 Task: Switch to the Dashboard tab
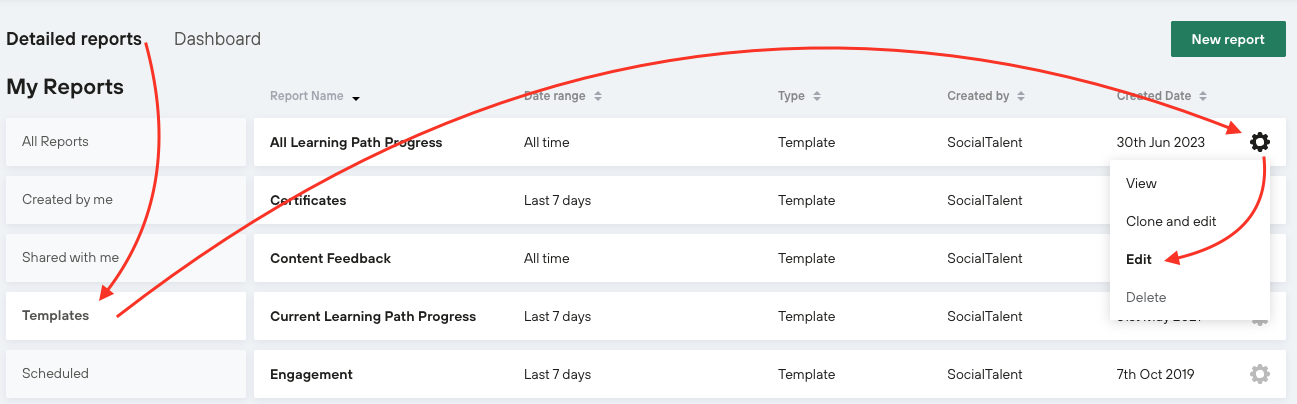pyautogui.click(x=217, y=39)
